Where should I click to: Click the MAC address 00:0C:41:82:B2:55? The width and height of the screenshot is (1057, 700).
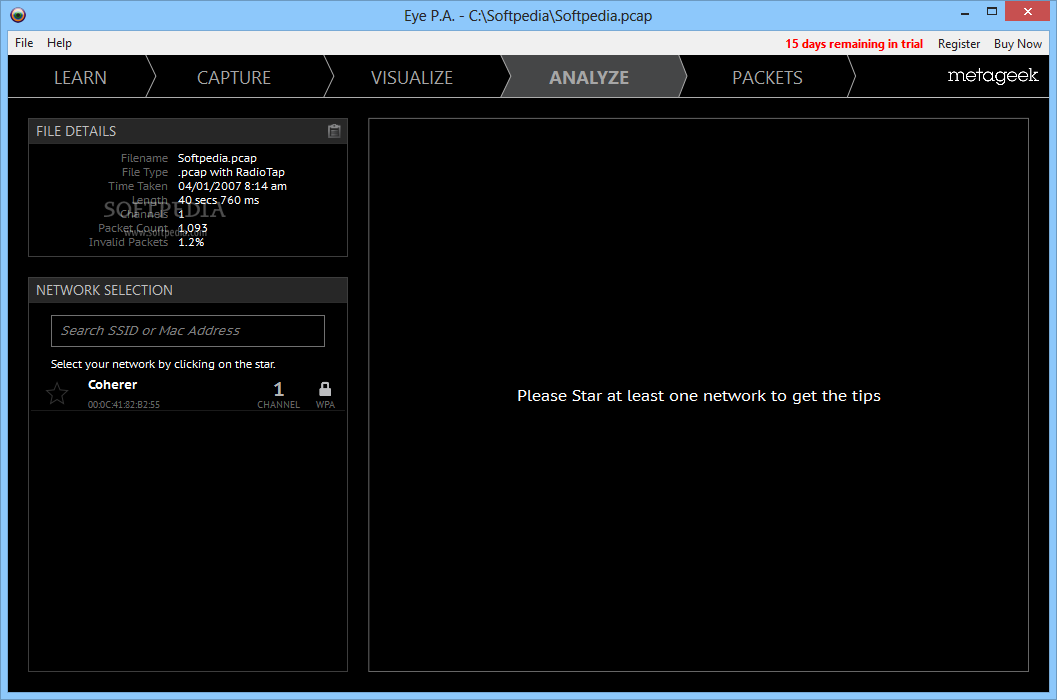pyautogui.click(x=123, y=405)
